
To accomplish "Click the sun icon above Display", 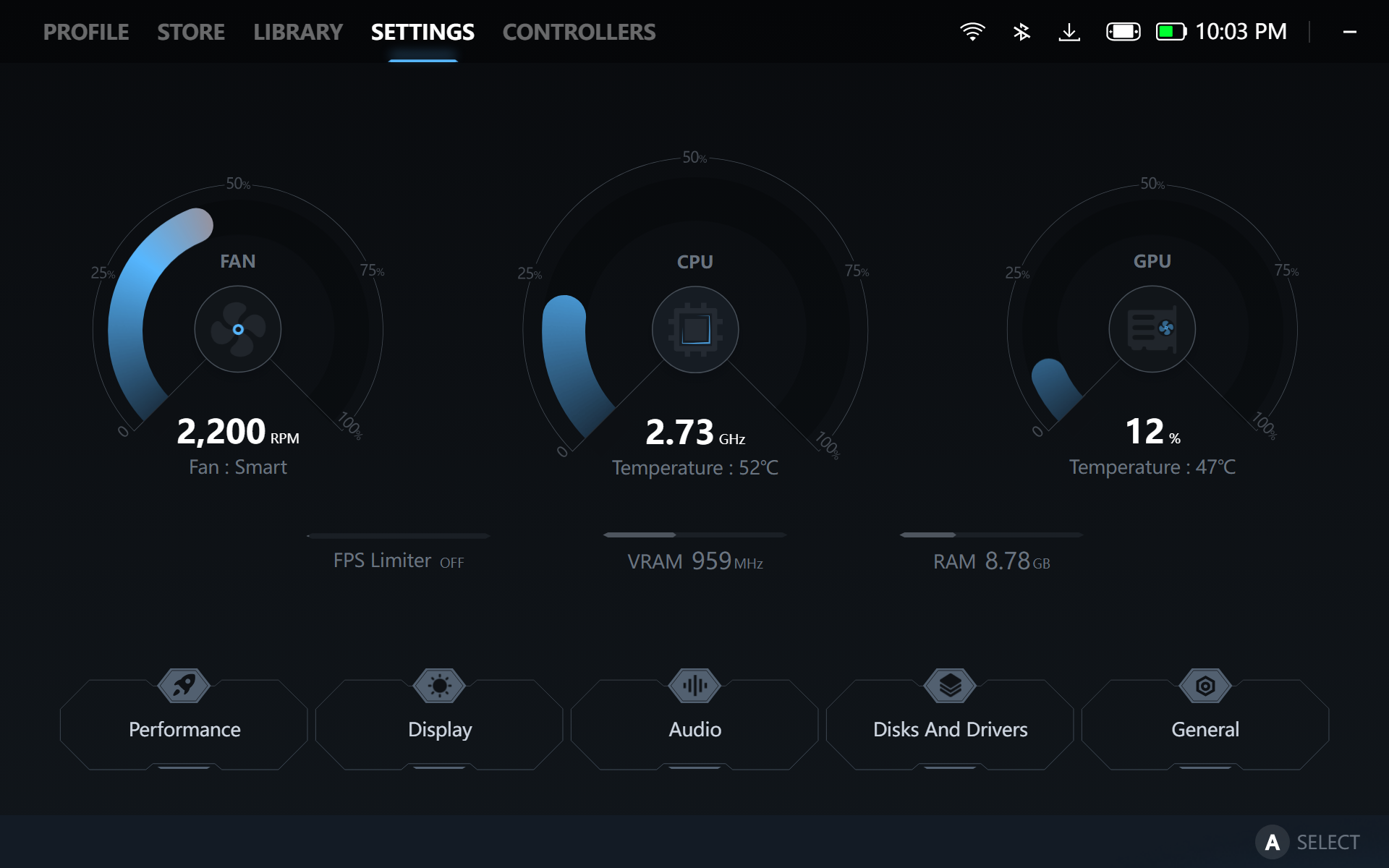I will pyautogui.click(x=439, y=685).
